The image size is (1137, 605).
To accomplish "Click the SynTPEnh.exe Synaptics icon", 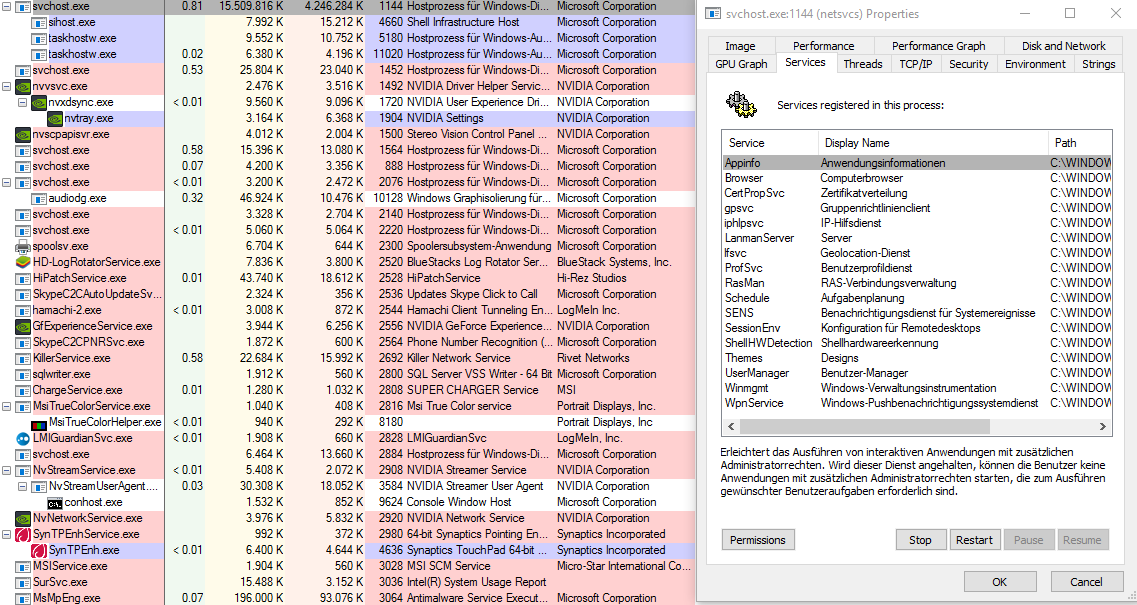I will pyautogui.click(x=39, y=550).
